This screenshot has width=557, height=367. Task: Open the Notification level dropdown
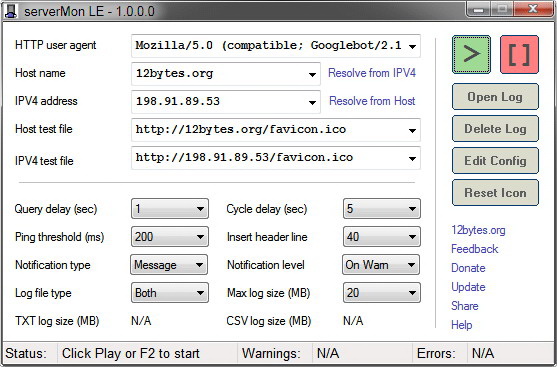[x=381, y=265]
